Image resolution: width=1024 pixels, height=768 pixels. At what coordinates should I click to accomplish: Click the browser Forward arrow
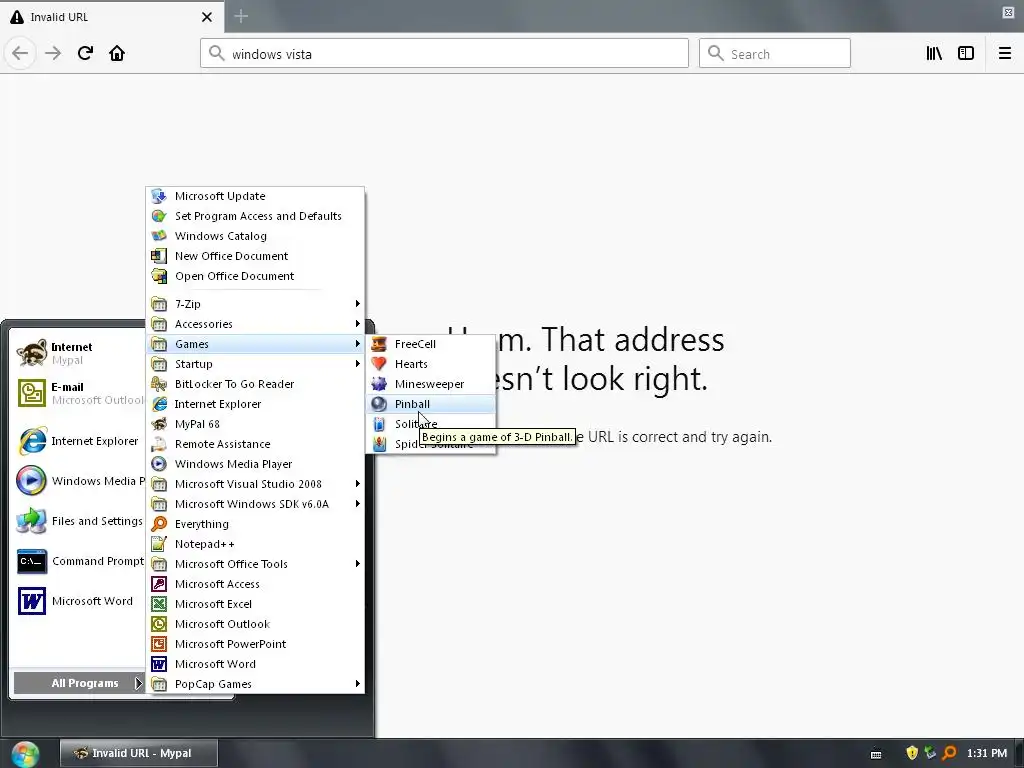pos(53,53)
